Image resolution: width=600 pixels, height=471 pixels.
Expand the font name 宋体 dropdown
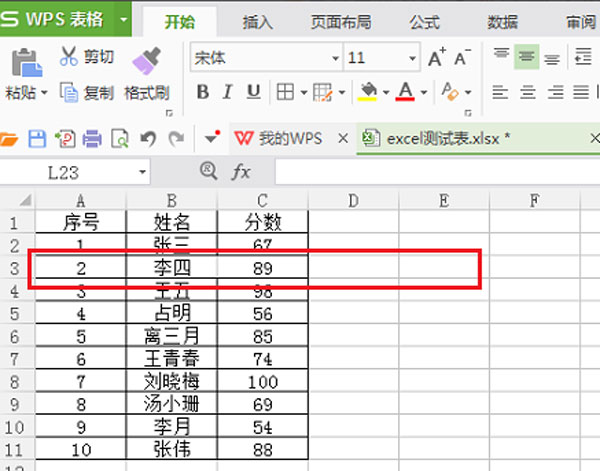tap(335, 58)
